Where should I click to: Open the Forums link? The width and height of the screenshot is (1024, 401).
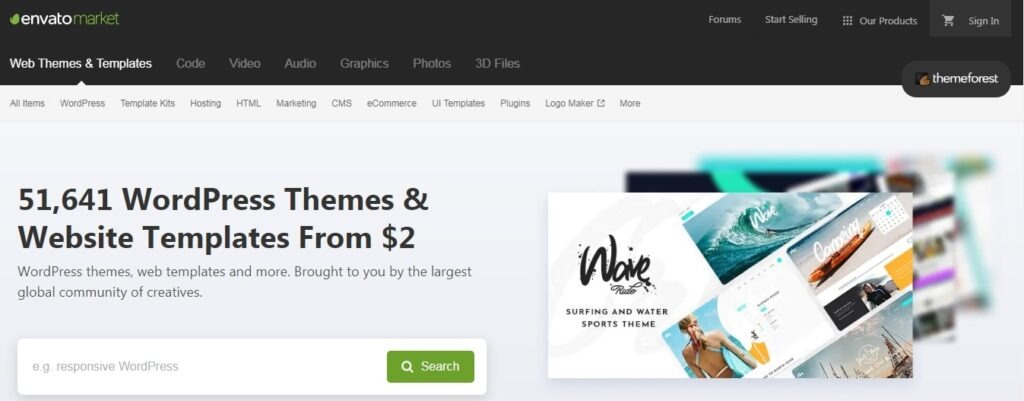pyautogui.click(x=725, y=20)
